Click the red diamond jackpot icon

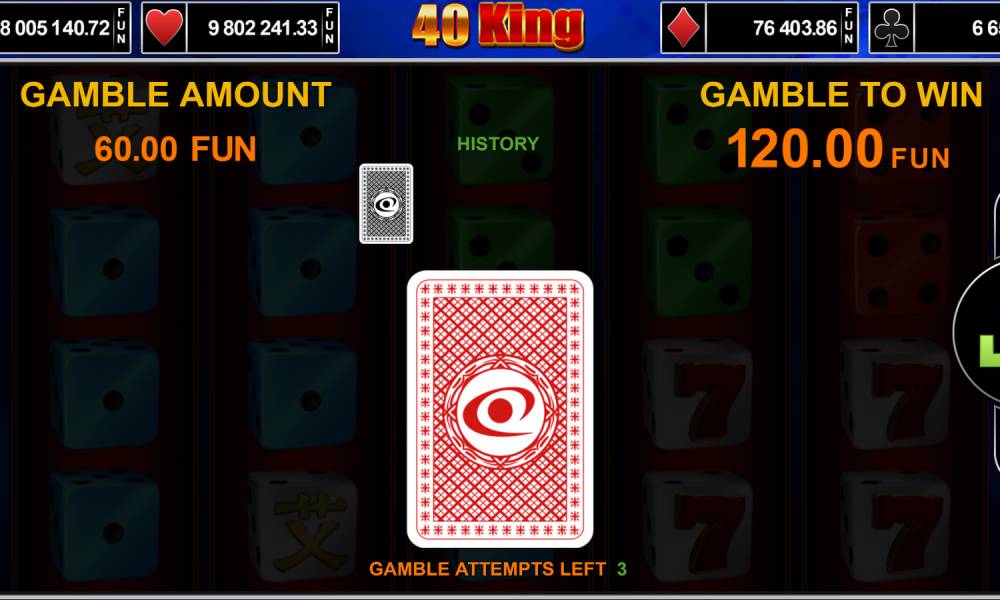tap(684, 28)
